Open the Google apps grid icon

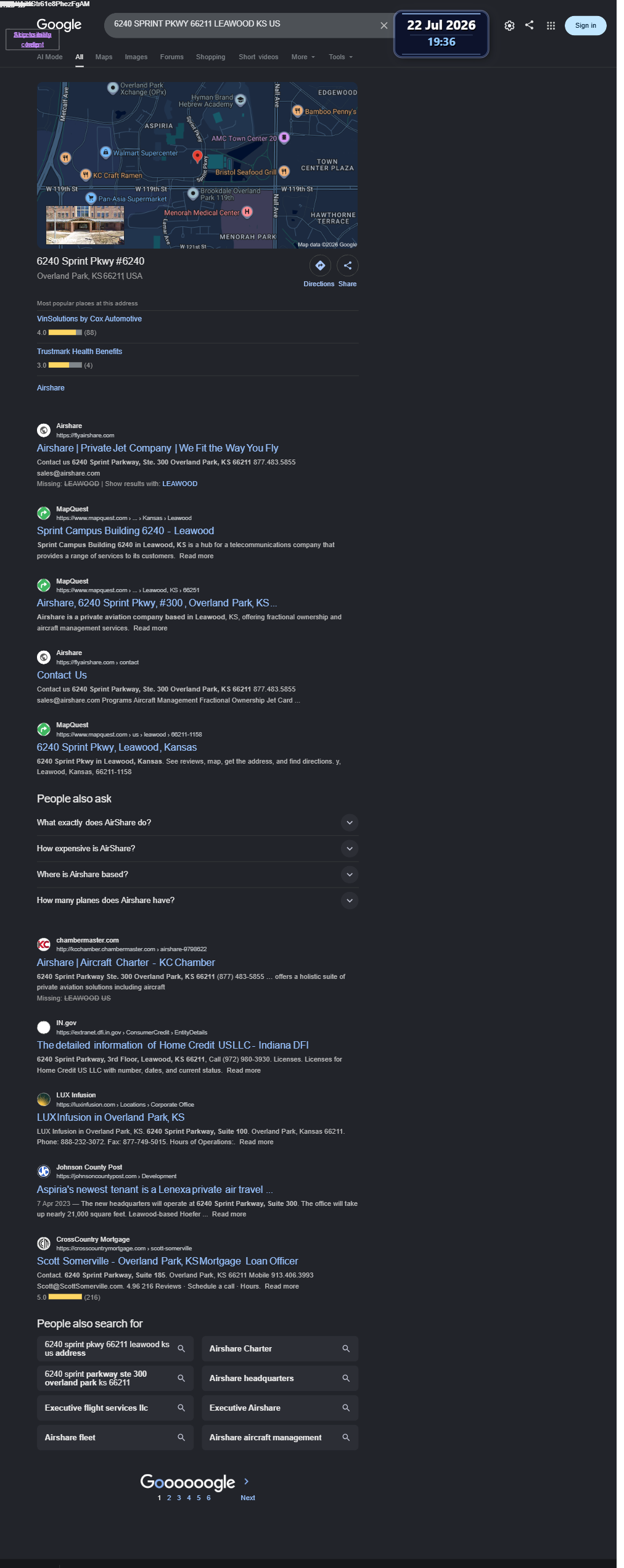[x=551, y=25]
